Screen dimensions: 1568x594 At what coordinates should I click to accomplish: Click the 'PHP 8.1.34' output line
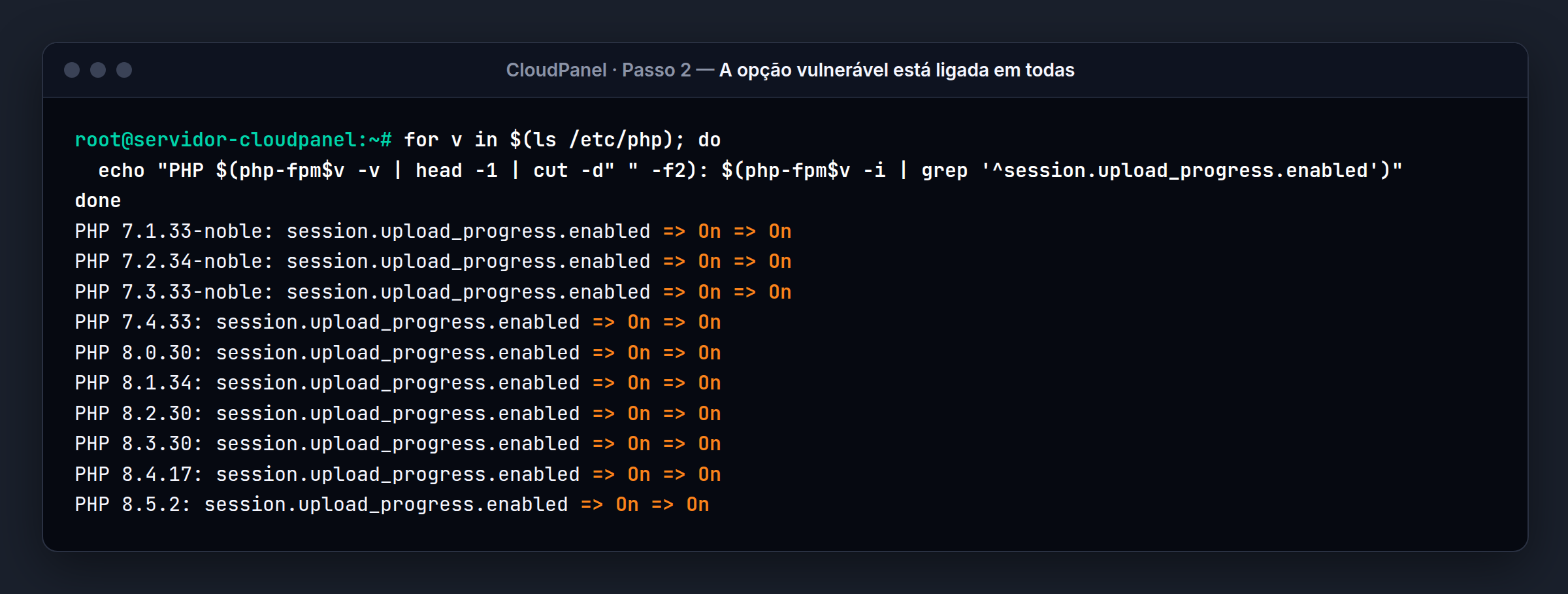click(398, 383)
